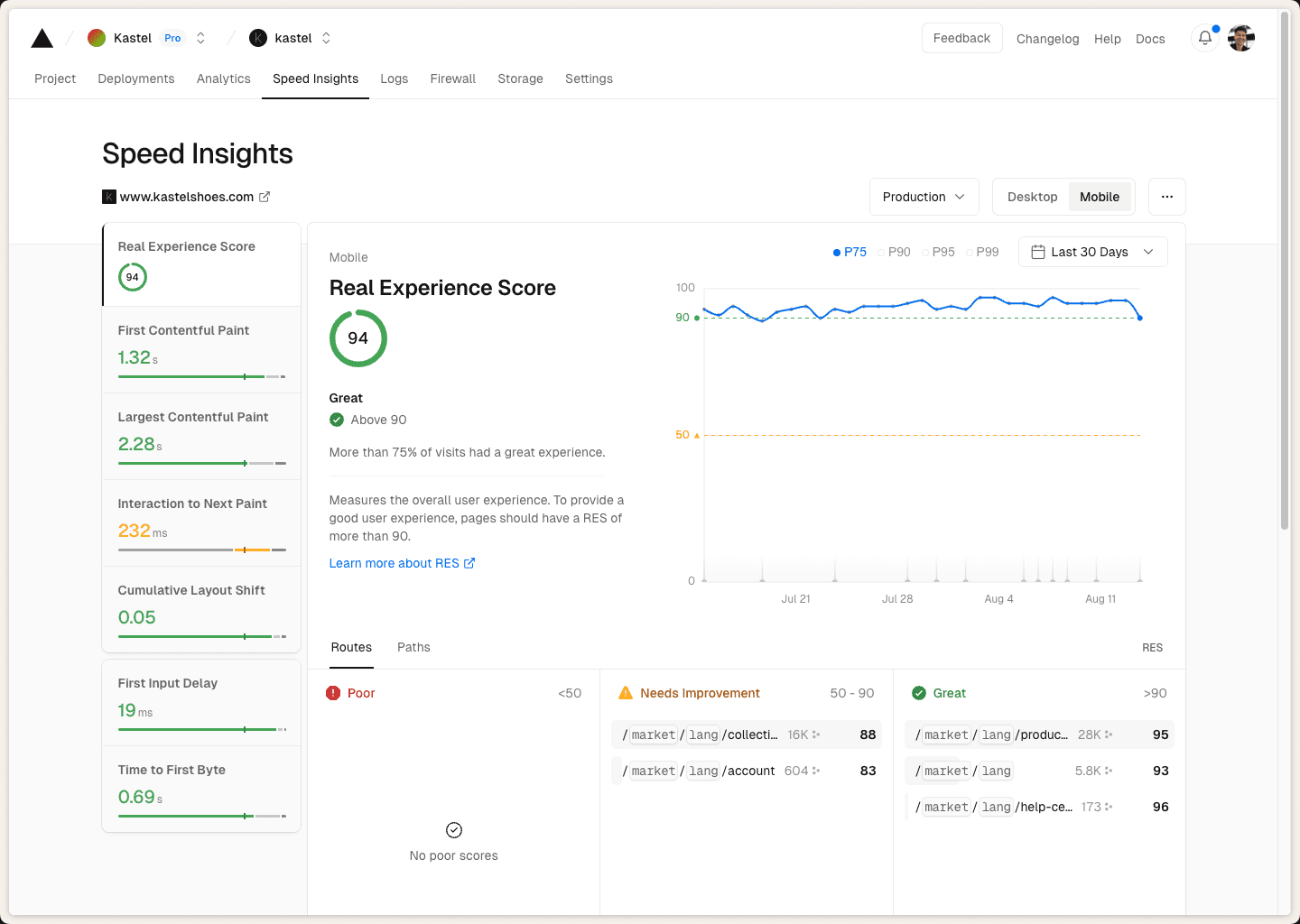The height and width of the screenshot is (924, 1300).
Task: Click the data points icon next to 28K
Action: (x=1109, y=735)
